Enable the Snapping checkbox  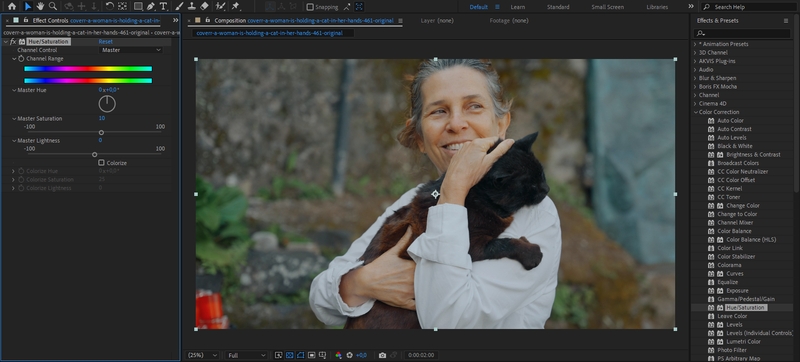coord(310,7)
